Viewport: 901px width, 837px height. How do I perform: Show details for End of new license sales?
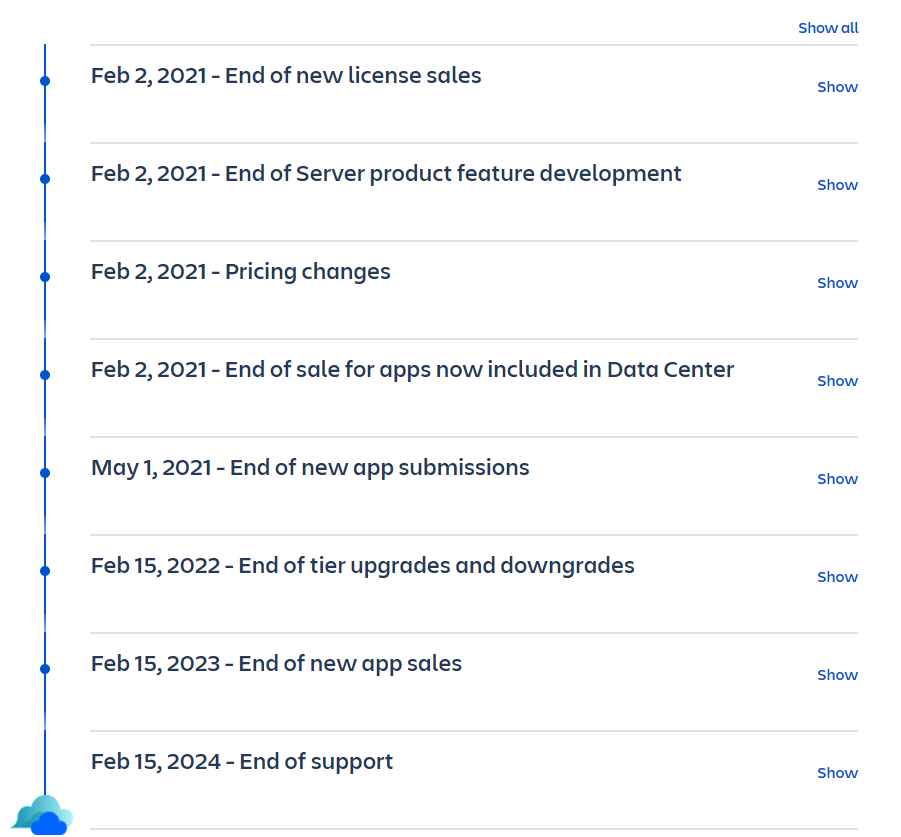[x=837, y=87]
